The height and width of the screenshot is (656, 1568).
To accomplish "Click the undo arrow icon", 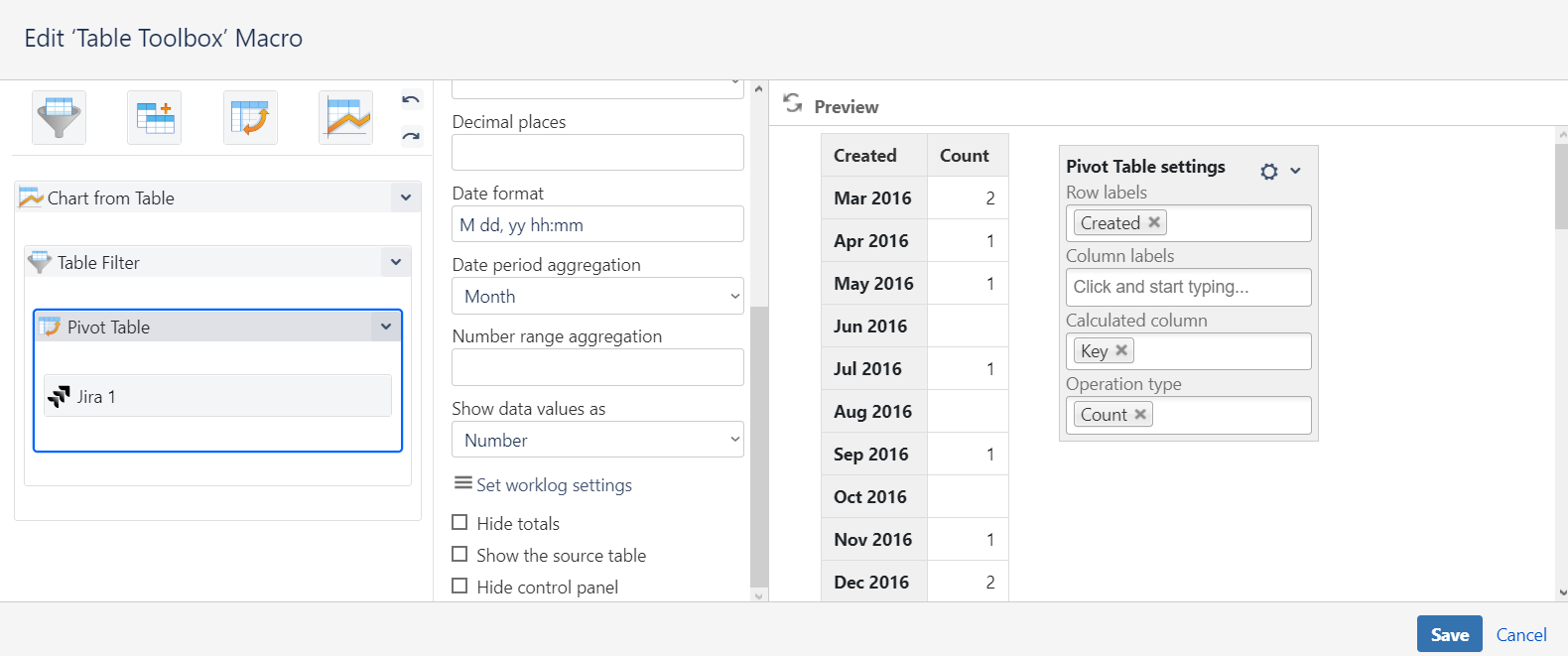I will click(x=411, y=99).
